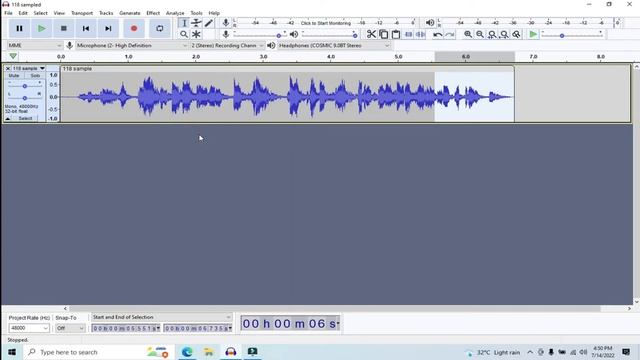
Task: Start playback with the green Play button
Action: click(x=41, y=29)
